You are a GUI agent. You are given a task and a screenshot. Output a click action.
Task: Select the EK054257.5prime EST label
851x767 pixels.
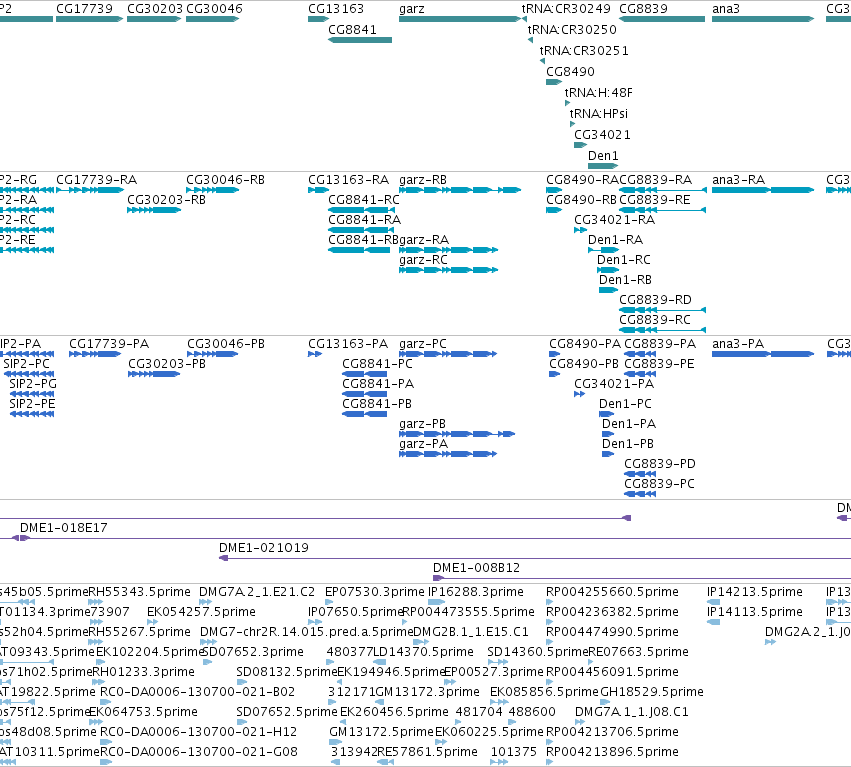click(x=201, y=612)
